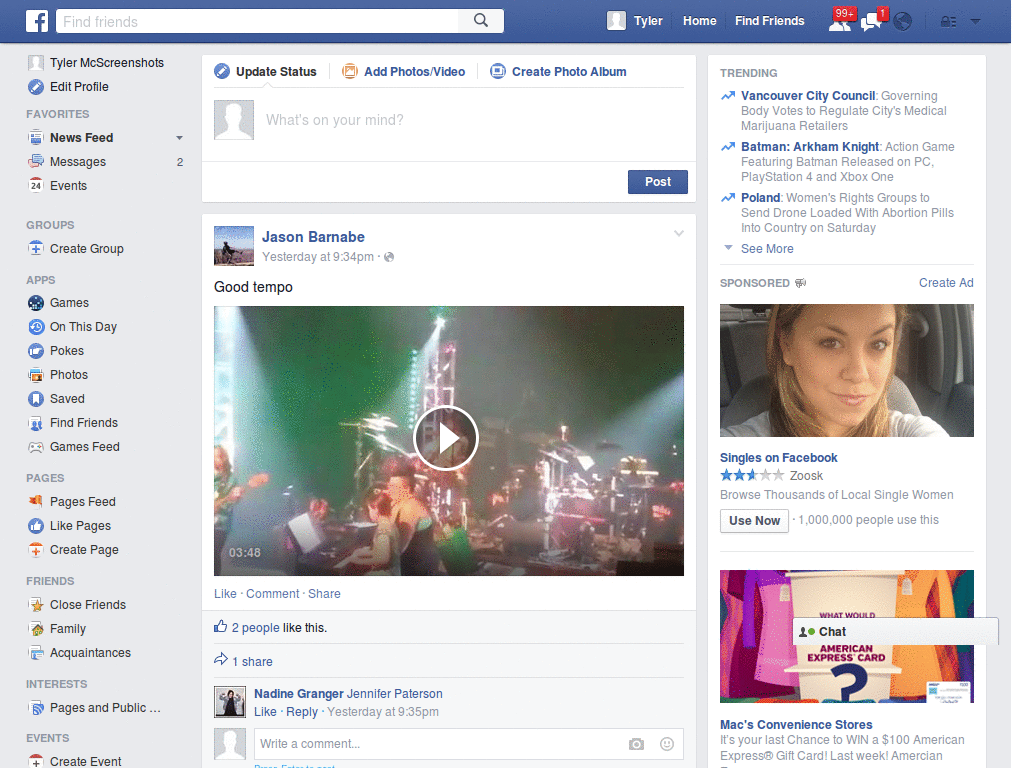The height and width of the screenshot is (768, 1024).
Task: Click the Games Feed controller icon
Action: (x=36, y=447)
